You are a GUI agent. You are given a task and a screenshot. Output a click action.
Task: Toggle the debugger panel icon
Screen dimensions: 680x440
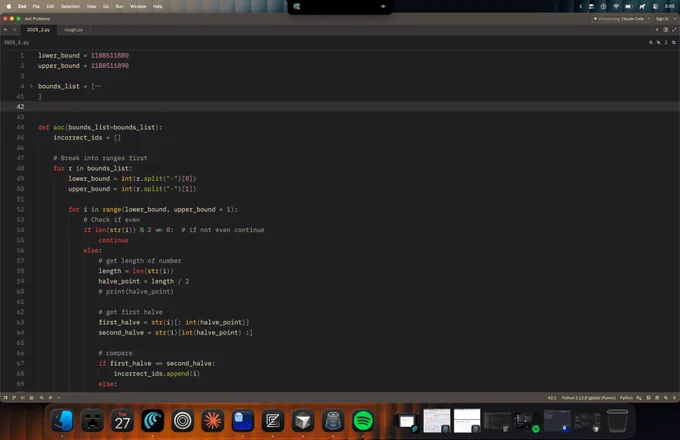(x=657, y=398)
